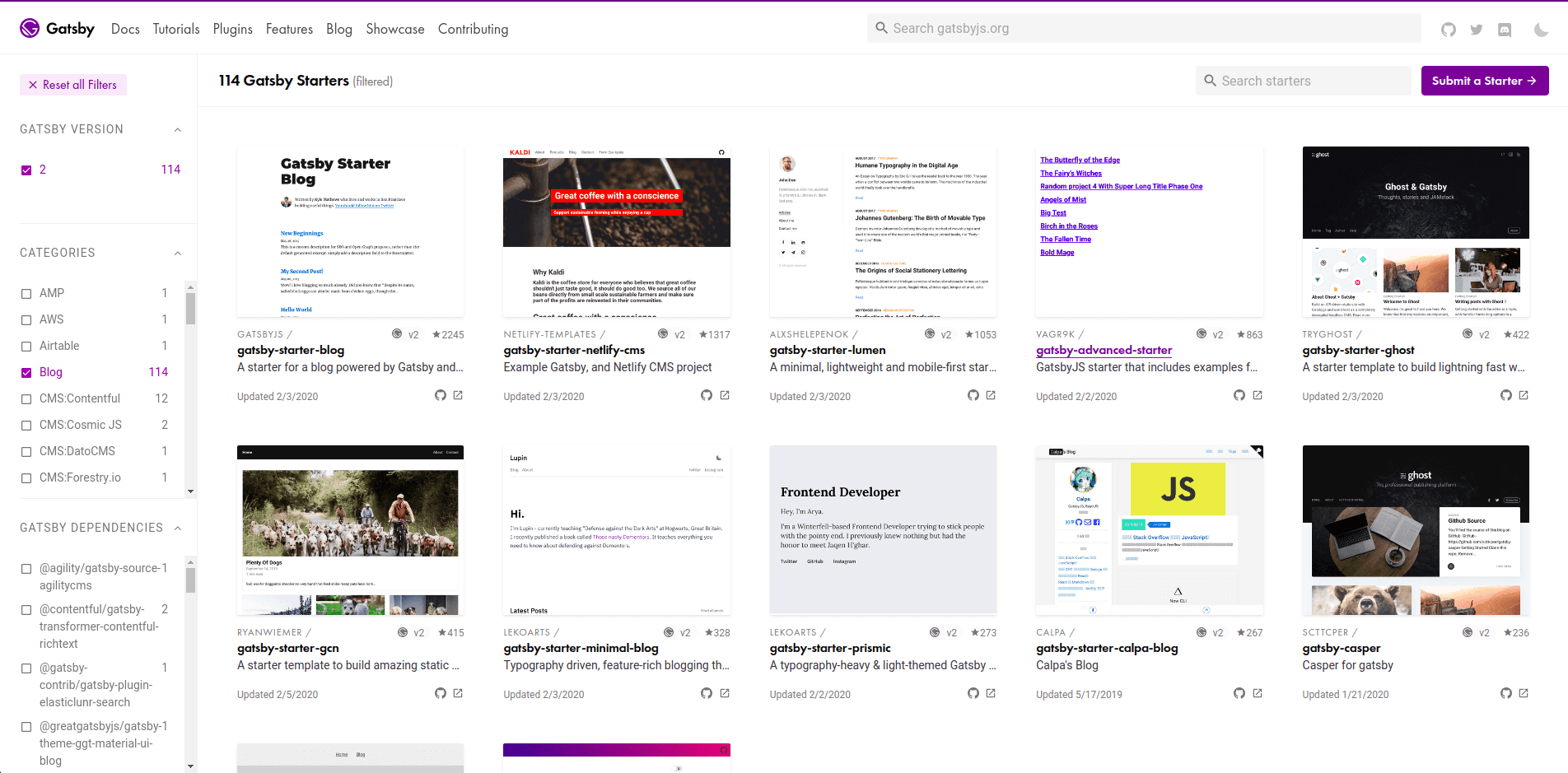The height and width of the screenshot is (773, 1568).
Task: Click Reset all Filters button
Action: pyautogui.click(x=73, y=85)
